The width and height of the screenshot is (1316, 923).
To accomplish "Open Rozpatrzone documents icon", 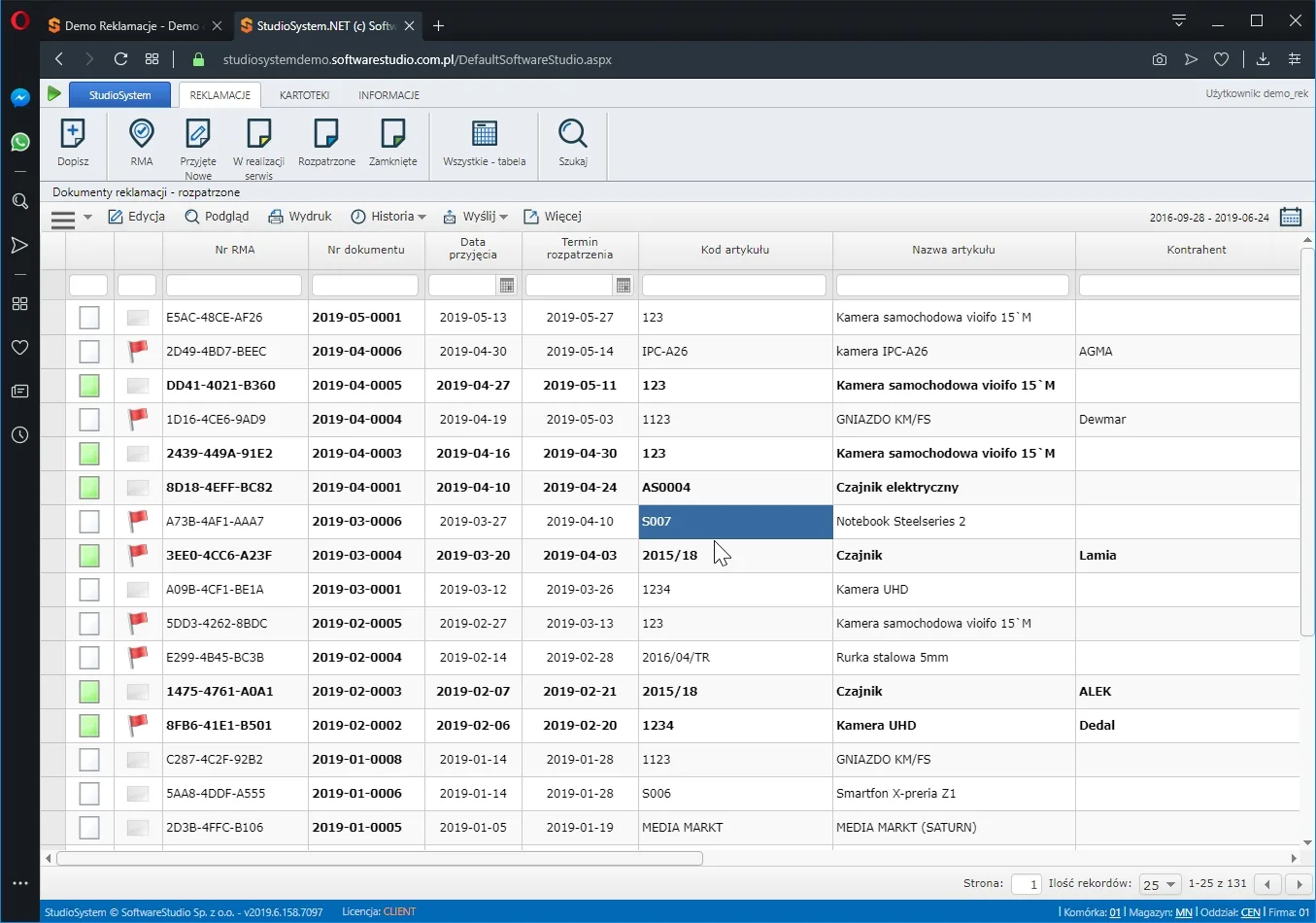I will [x=326, y=133].
